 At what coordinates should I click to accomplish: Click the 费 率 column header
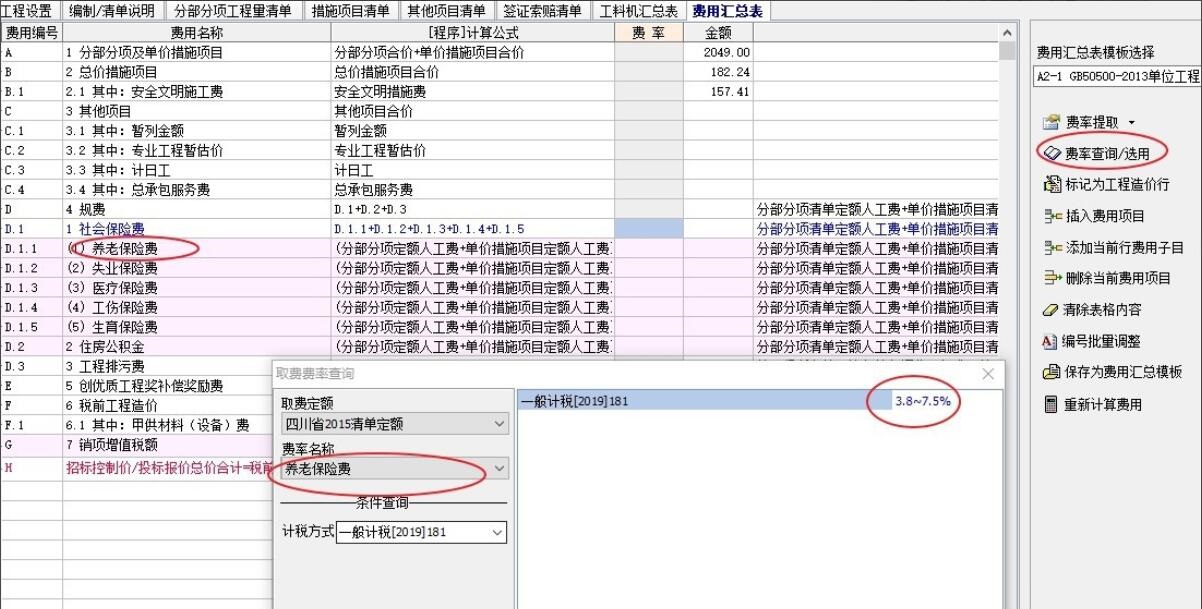(649, 33)
